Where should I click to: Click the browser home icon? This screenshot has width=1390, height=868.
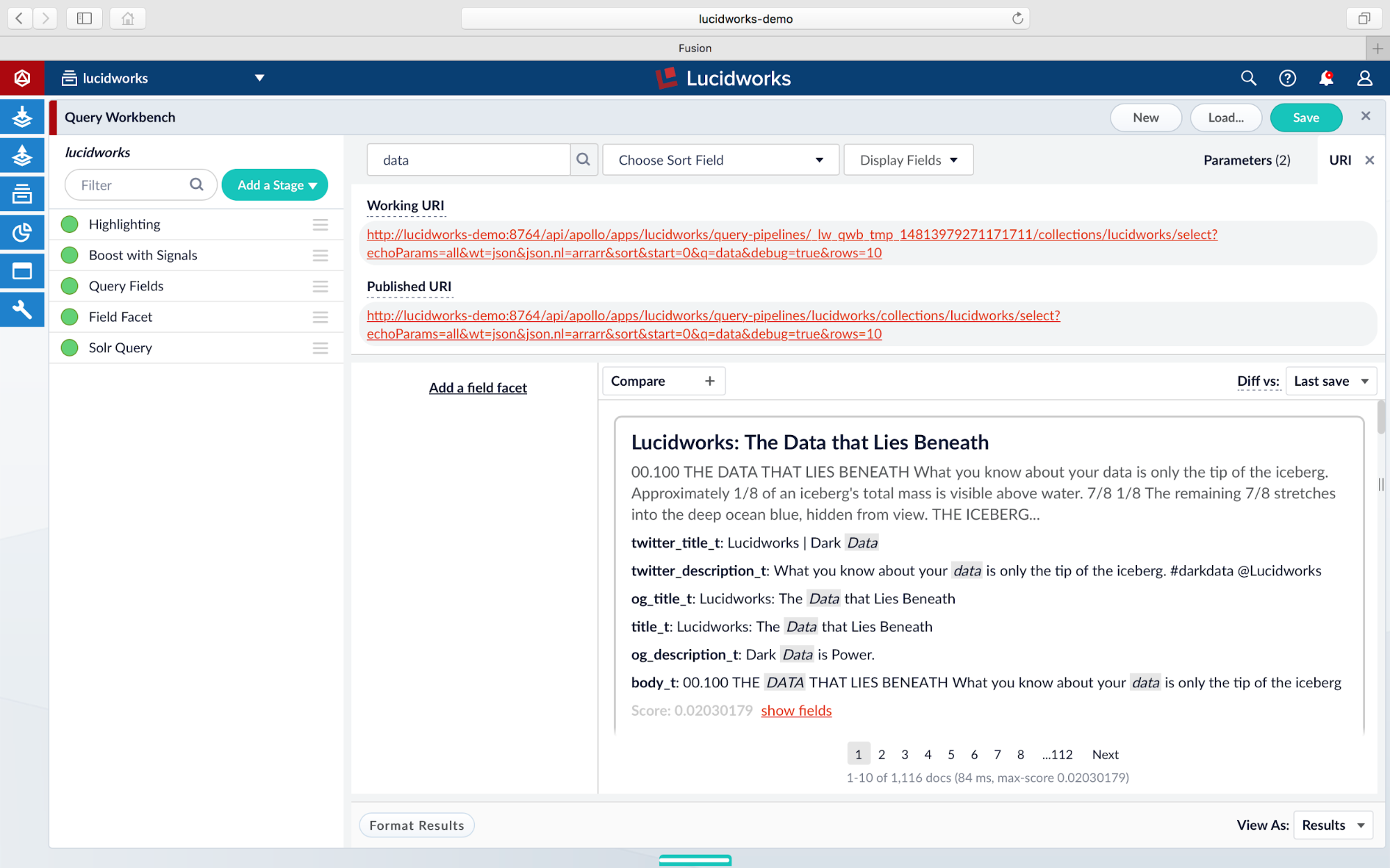point(128,18)
